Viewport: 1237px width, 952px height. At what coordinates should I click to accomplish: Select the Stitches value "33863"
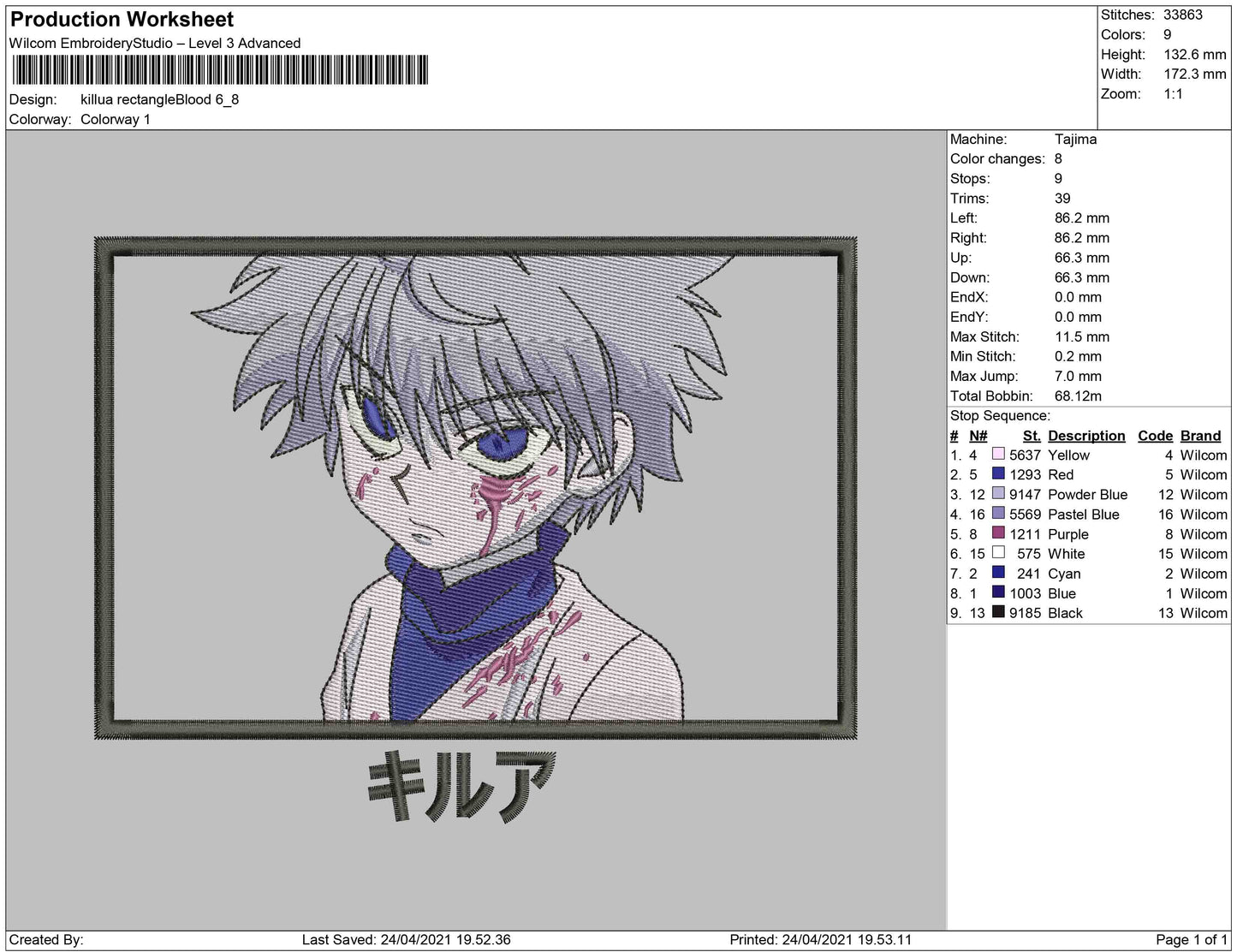pyautogui.click(x=1183, y=15)
